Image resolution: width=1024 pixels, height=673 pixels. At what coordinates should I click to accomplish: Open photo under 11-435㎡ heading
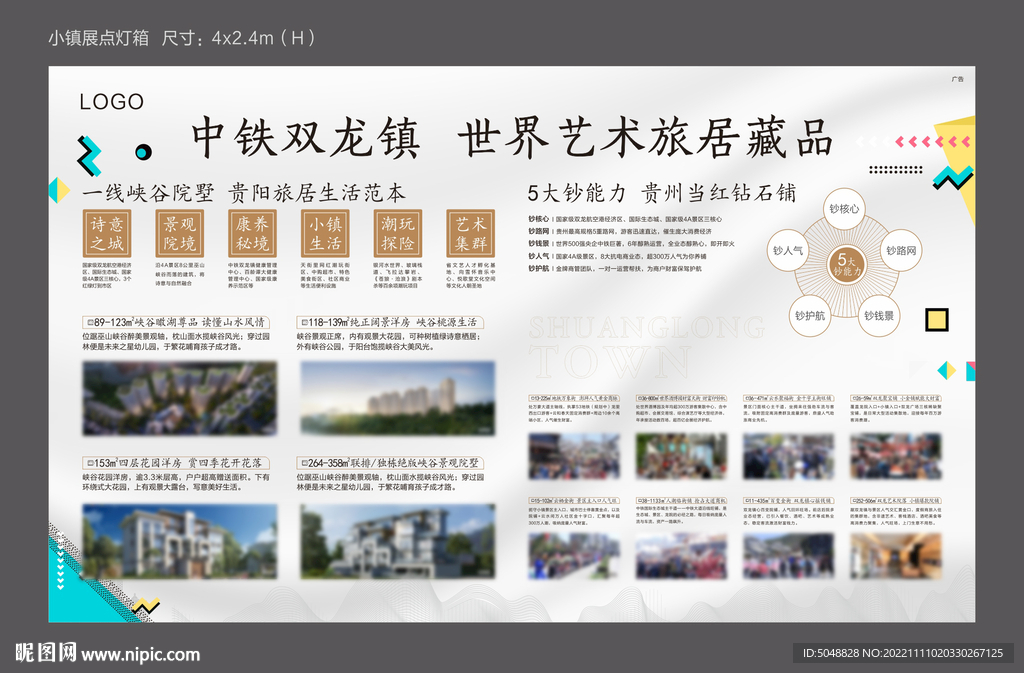(788, 556)
